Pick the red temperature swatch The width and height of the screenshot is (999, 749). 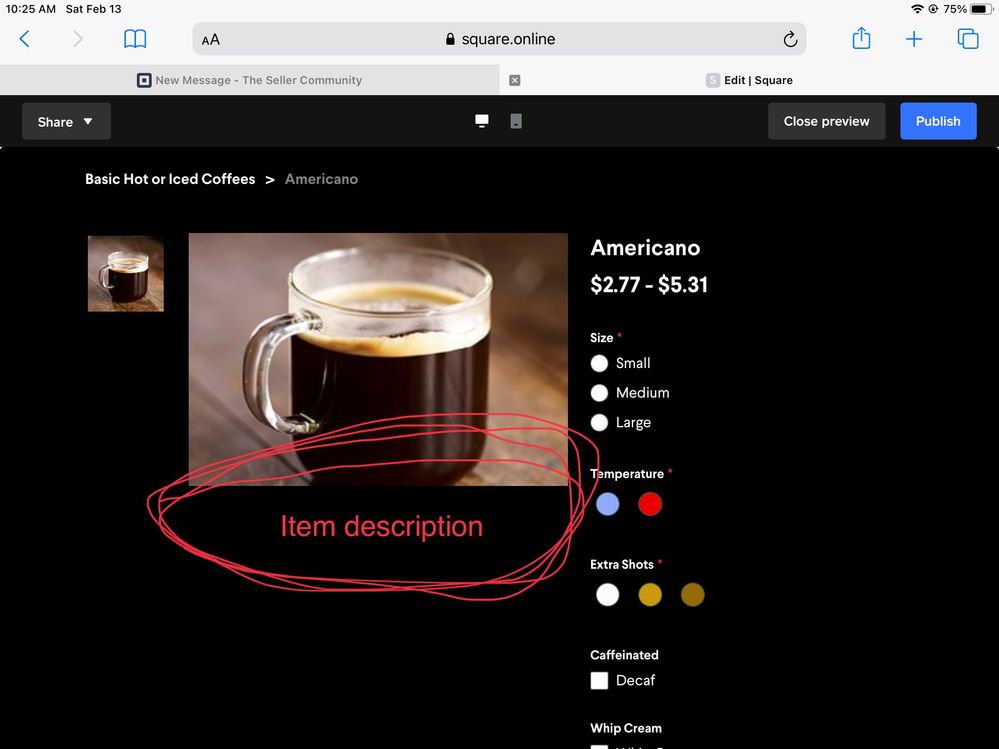[x=650, y=505]
